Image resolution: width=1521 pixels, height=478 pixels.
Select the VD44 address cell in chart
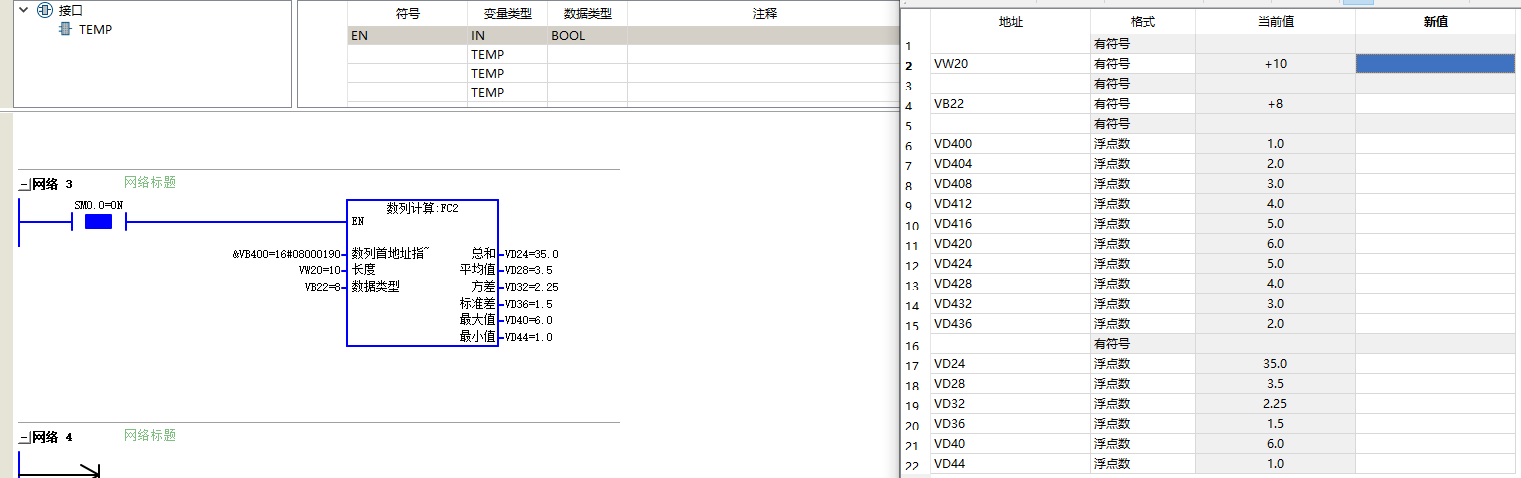(x=1010, y=464)
